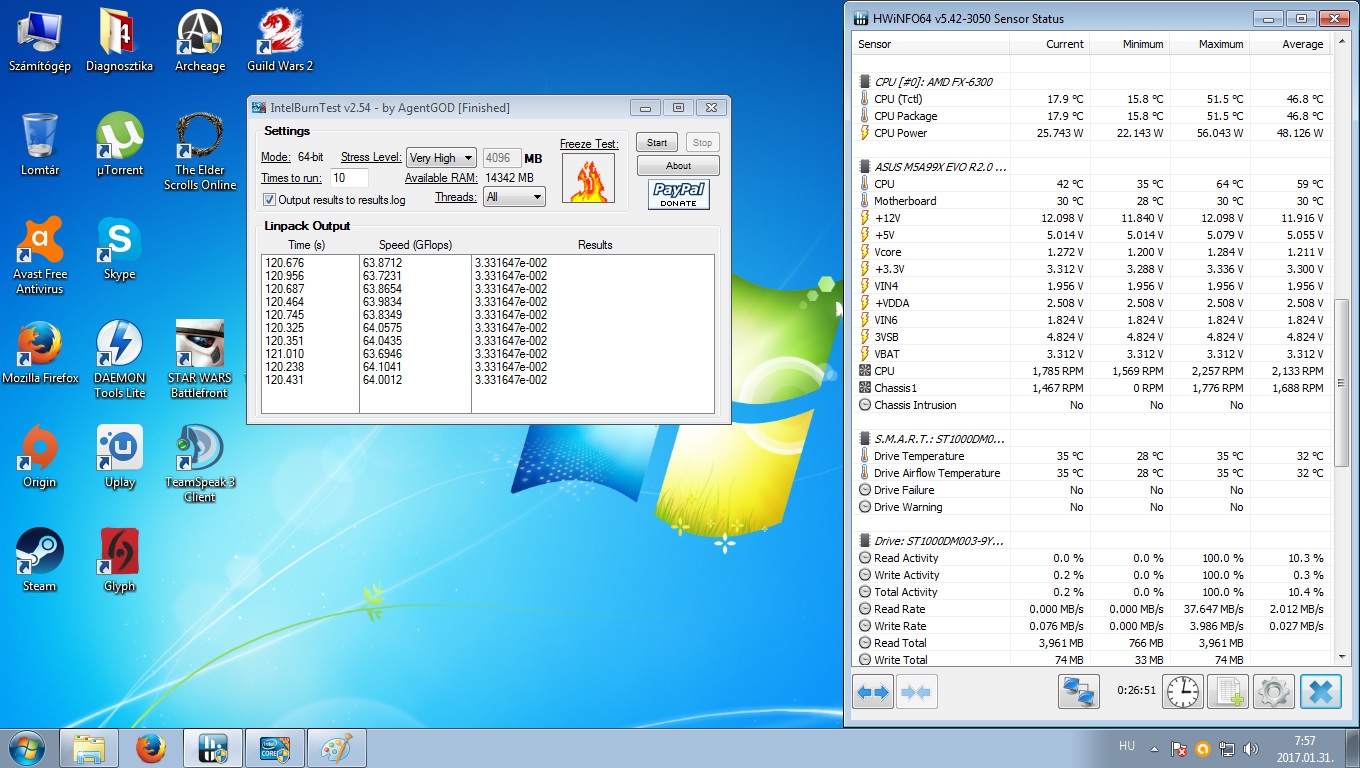The width and height of the screenshot is (1360, 768).
Task: Select the Guild Wars 2 shortcut
Action: (x=280, y=41)
